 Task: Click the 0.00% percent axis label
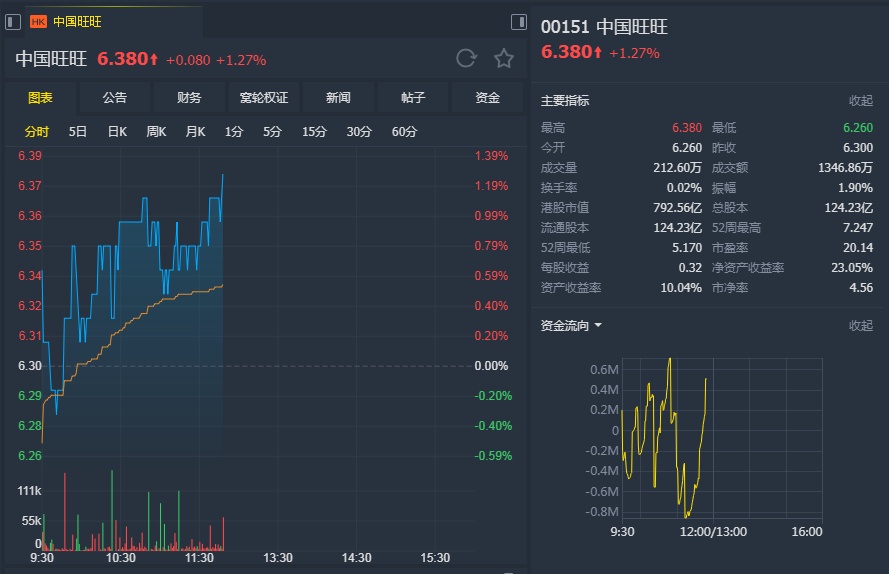tap(491, 366)
